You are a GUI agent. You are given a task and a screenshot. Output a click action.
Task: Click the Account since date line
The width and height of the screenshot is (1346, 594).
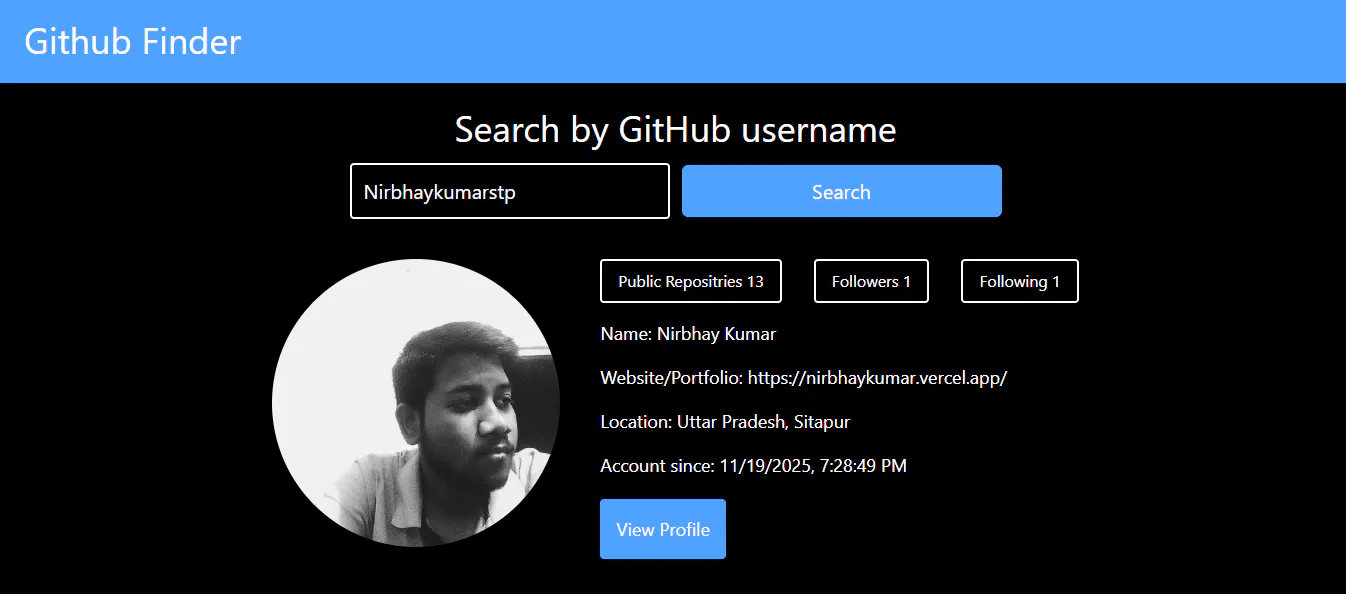tap(753, 466)
